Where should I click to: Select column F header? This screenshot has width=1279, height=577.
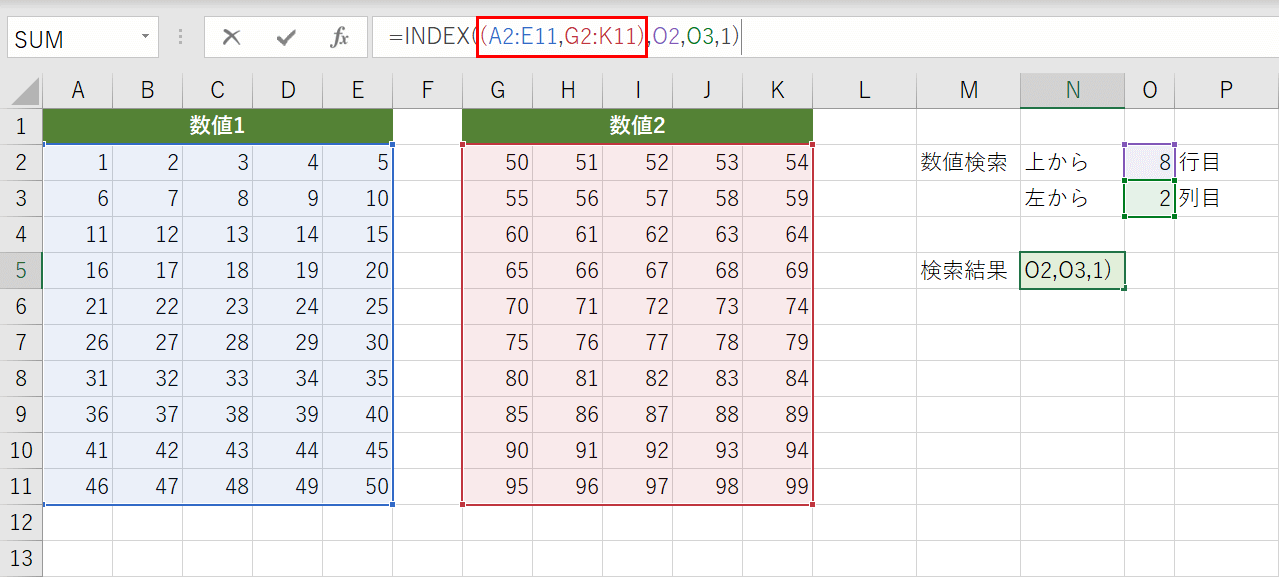tap(427, 89)
